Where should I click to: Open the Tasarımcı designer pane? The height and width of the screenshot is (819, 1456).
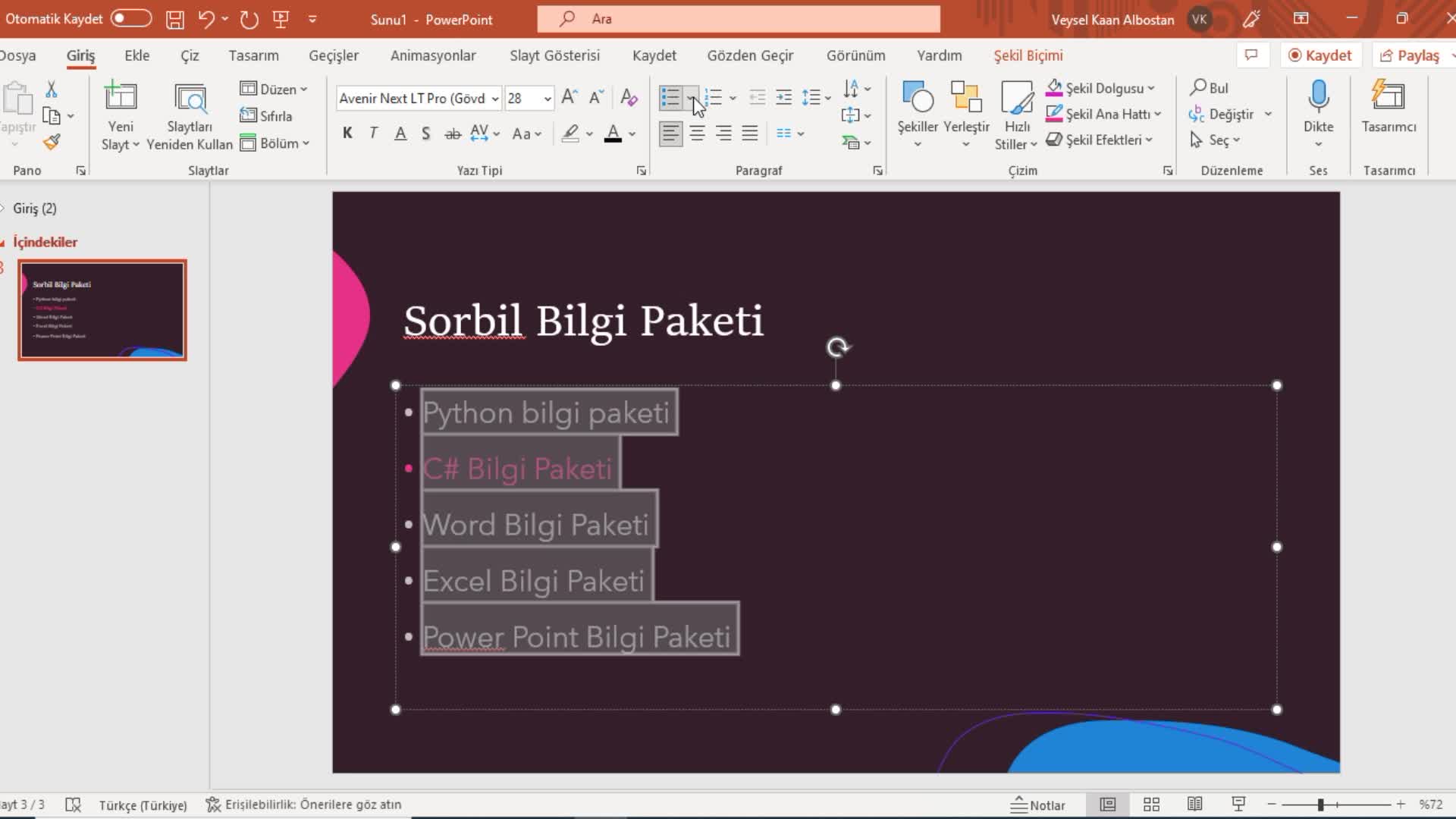click(x=1389, y=107)
